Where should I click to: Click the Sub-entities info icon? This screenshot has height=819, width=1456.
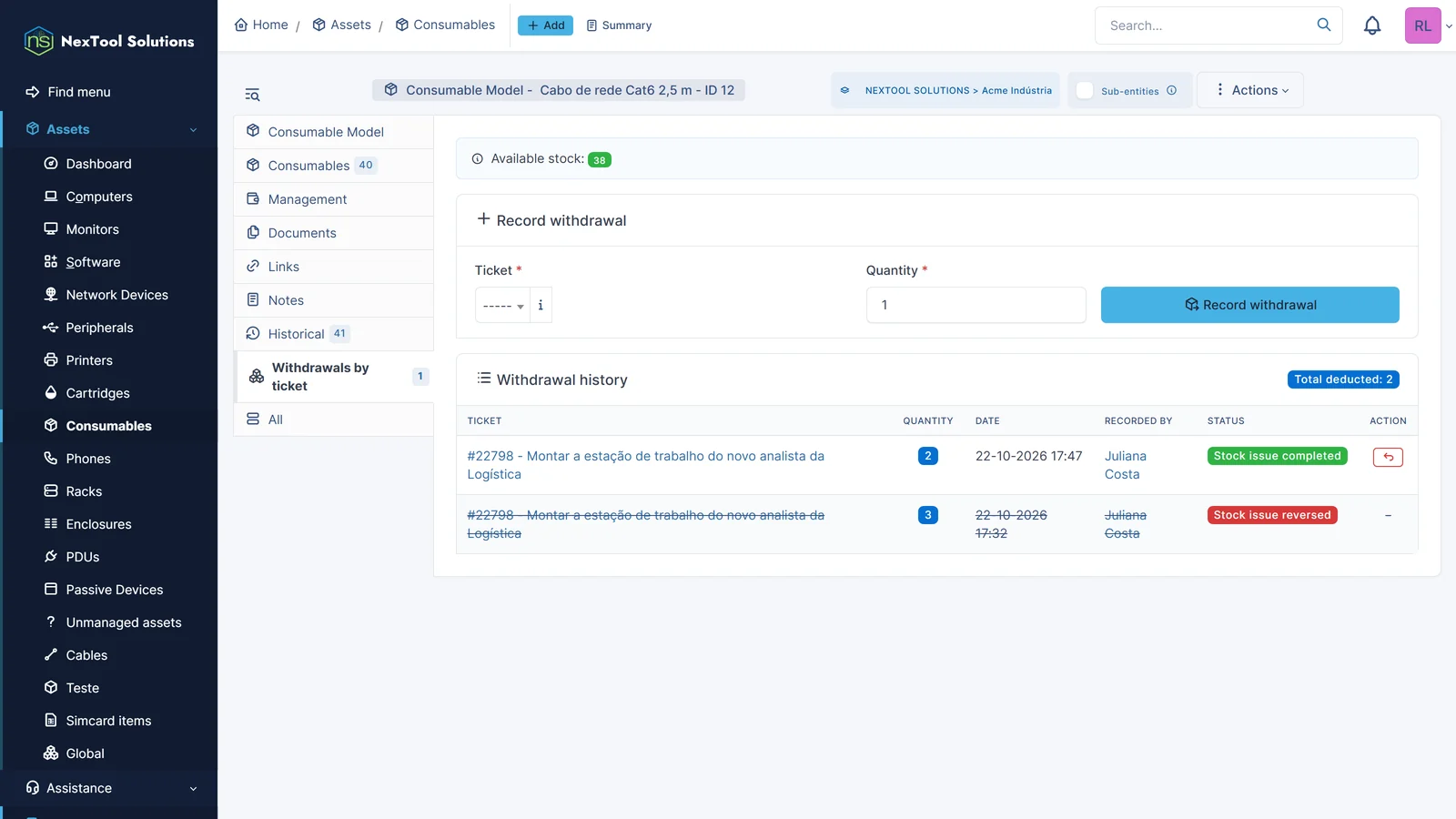tap(1172, 90)
